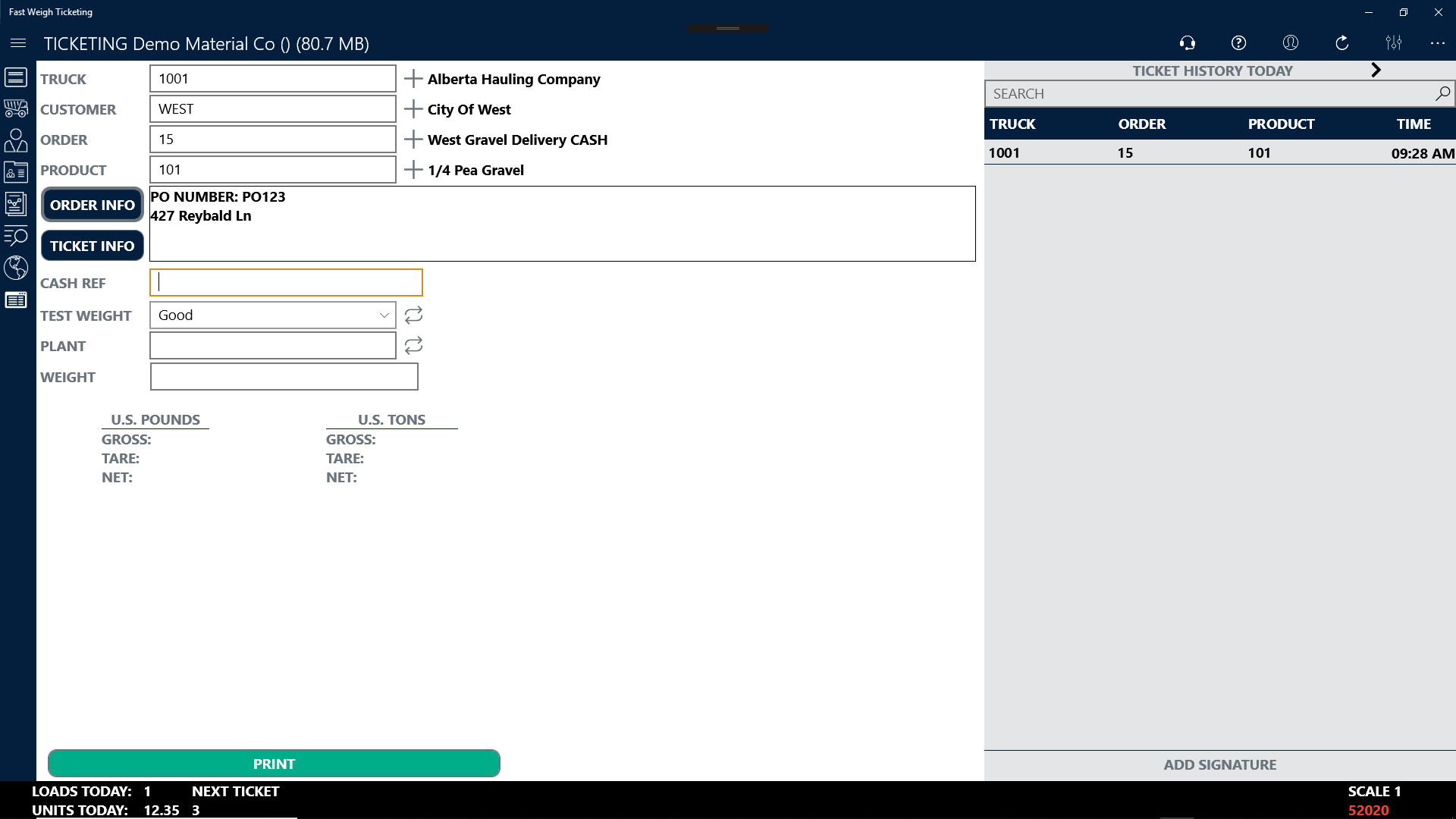Click the SCALE 1 label
Image resolution: width=1456 pixels, height=819 pixels.
pos(1374,792)
